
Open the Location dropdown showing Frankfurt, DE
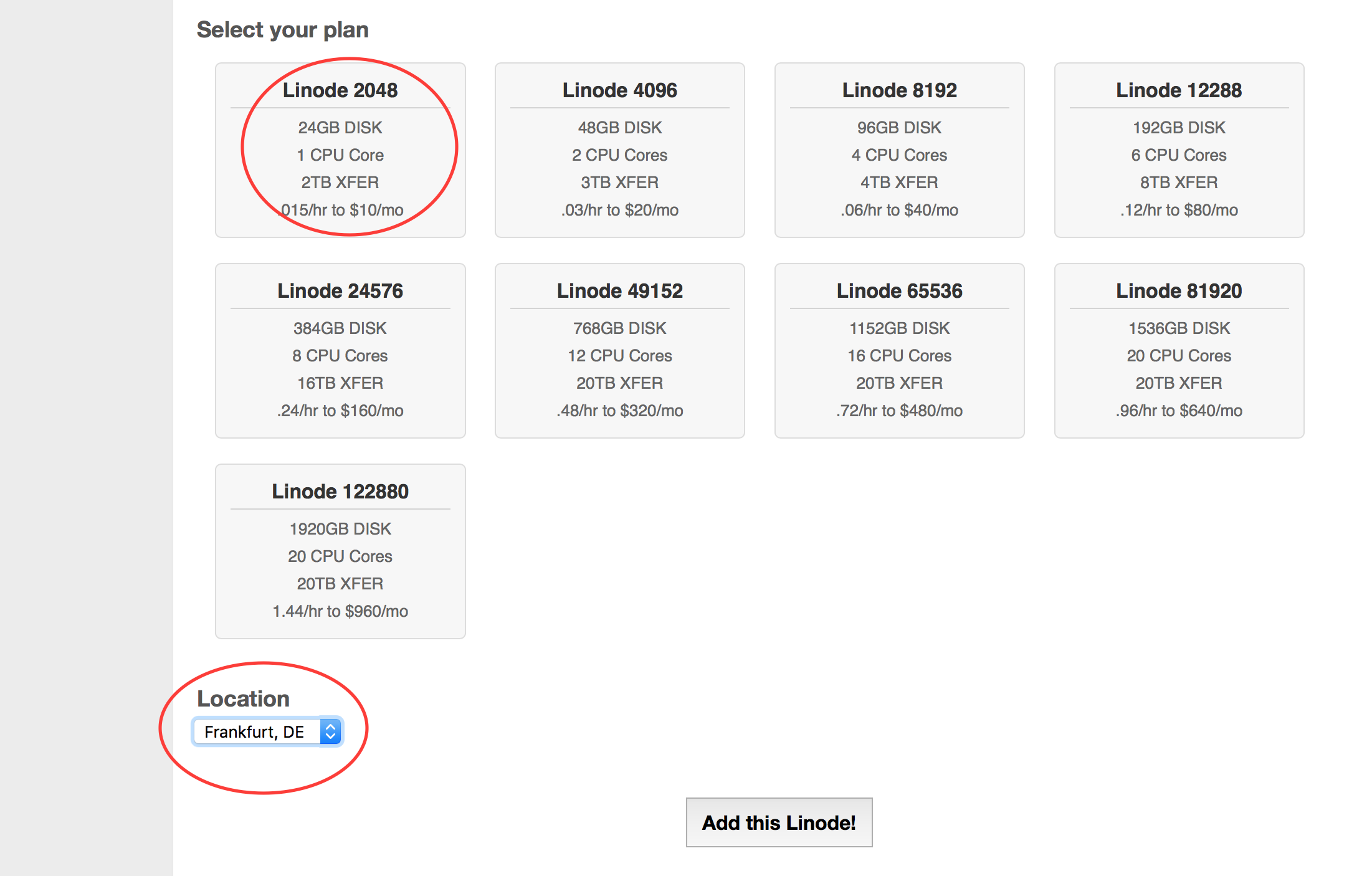[x=267, y=731]
